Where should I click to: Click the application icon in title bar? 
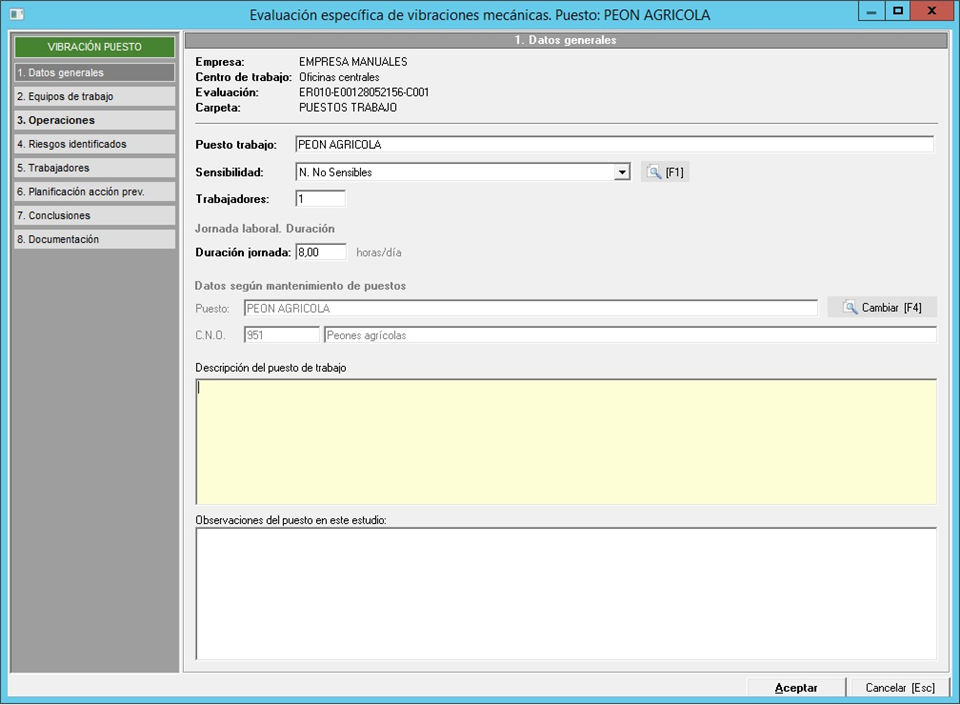click(16, 15)
